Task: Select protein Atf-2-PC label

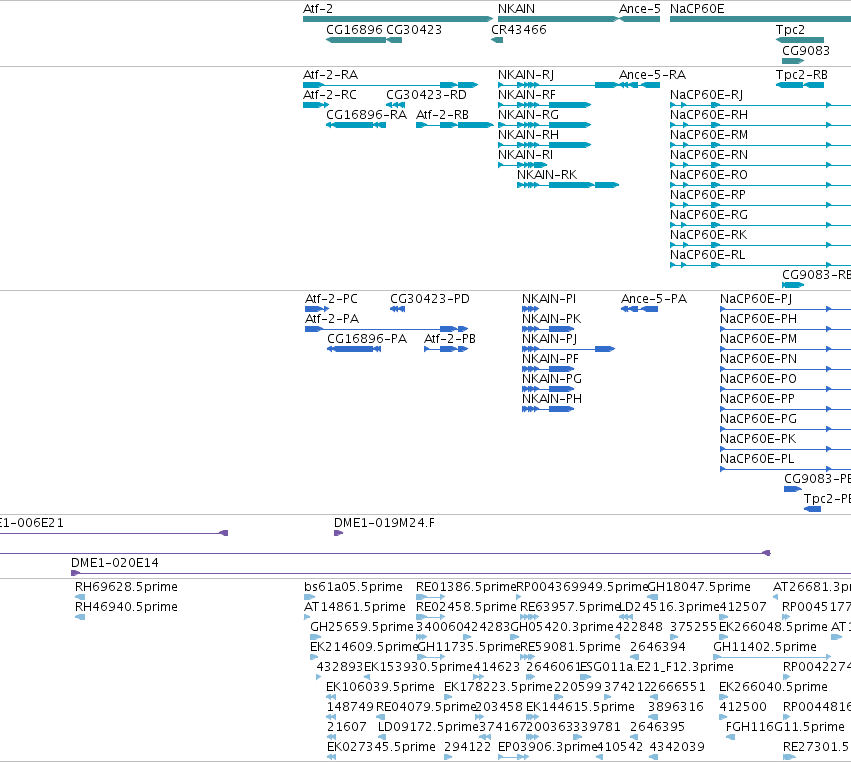Action: (332, 299)
